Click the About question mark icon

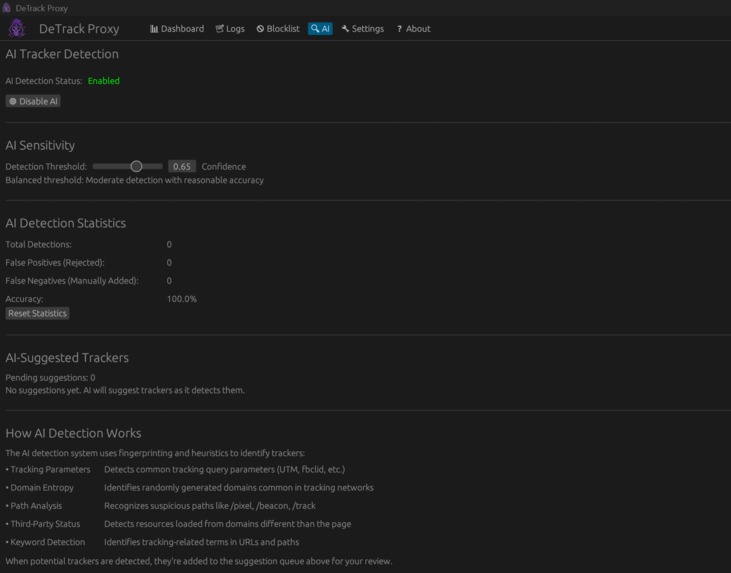(x=400, y=29)
